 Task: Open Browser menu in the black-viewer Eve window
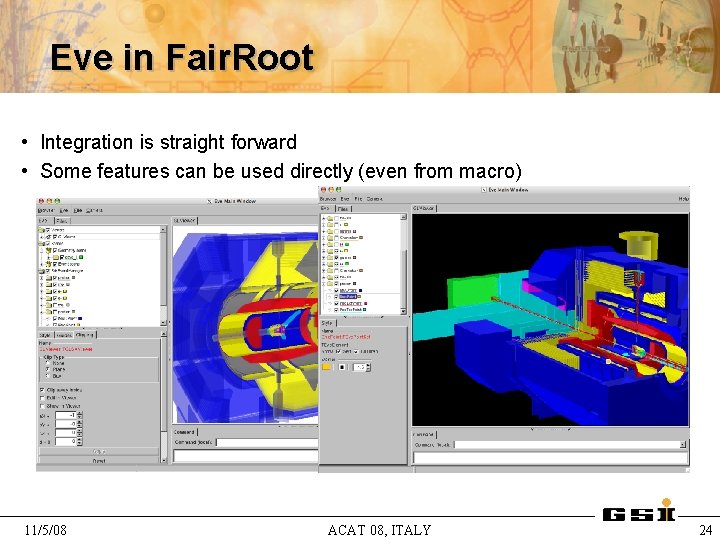(x=328, y=199)
